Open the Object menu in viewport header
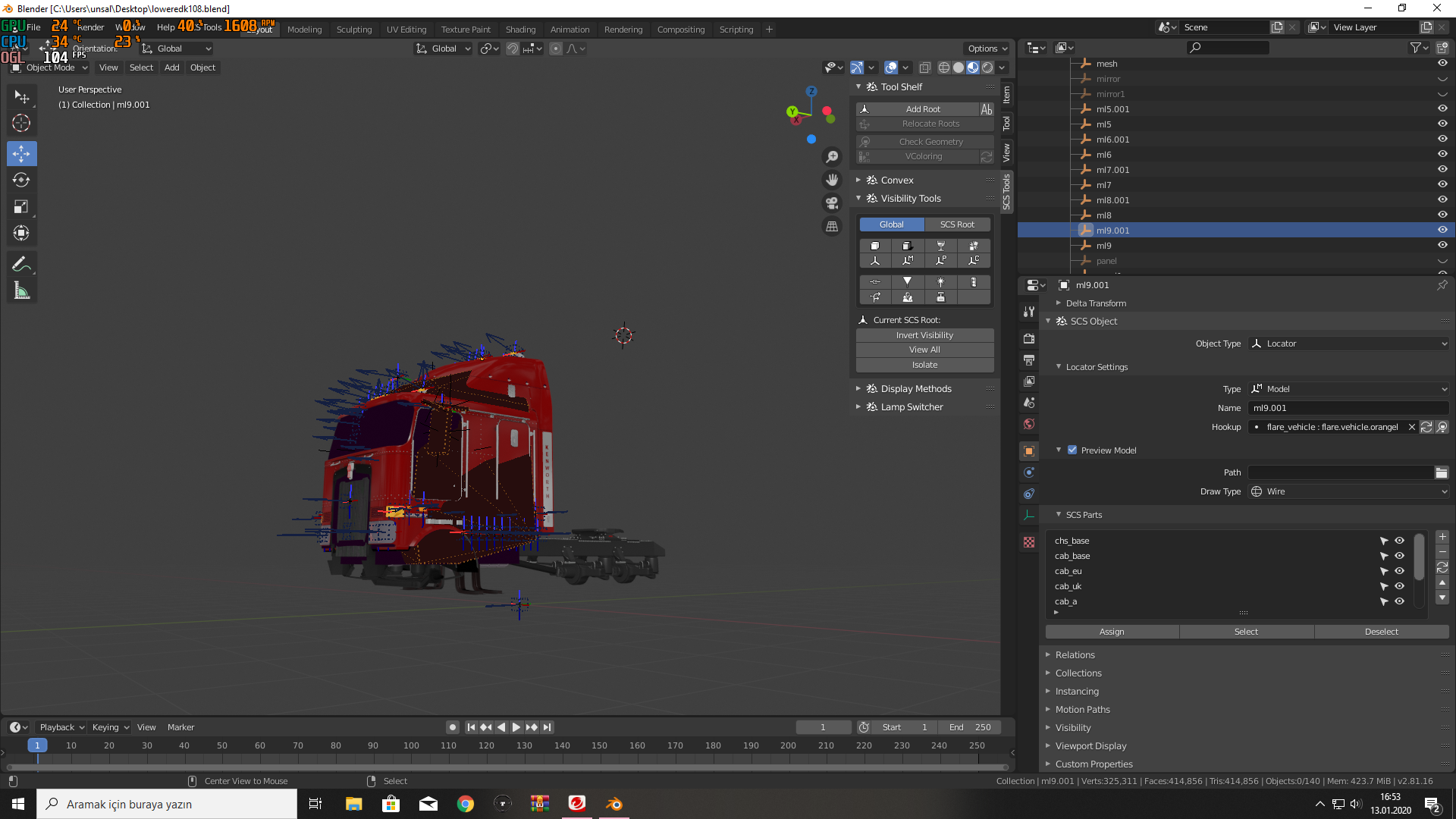The image size is (1456, 819). point(202,67)
